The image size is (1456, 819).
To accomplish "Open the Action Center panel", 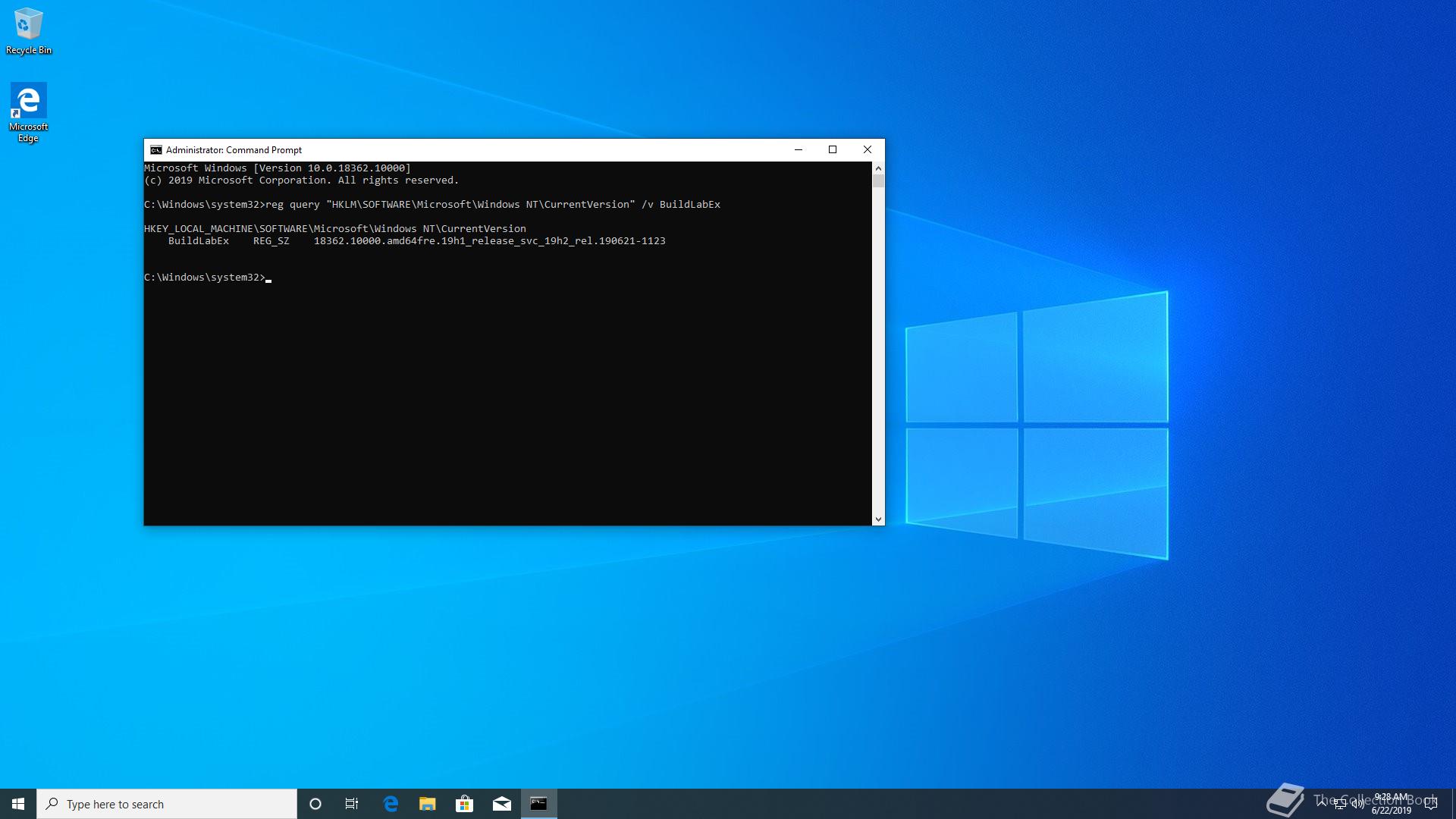I will pos(1431,805).
